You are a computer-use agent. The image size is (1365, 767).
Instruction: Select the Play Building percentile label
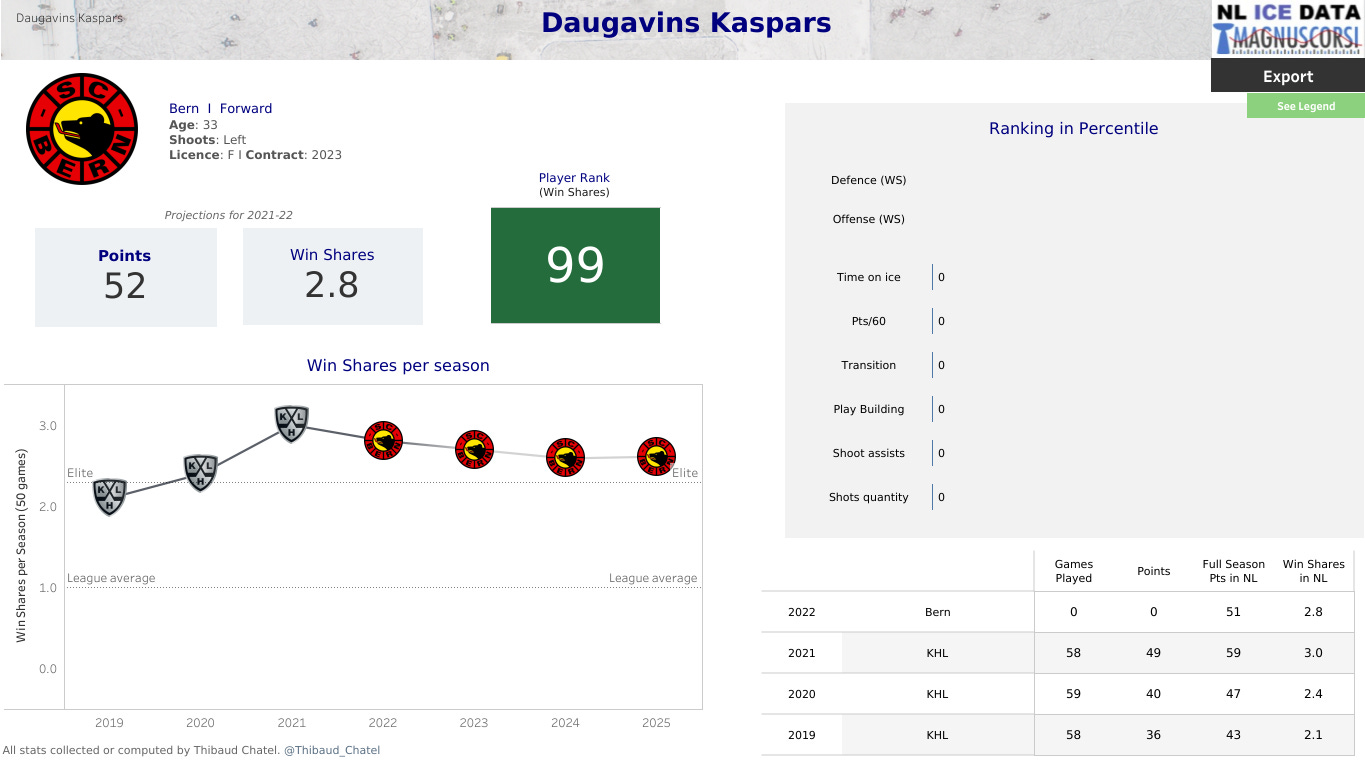[868, 409]
